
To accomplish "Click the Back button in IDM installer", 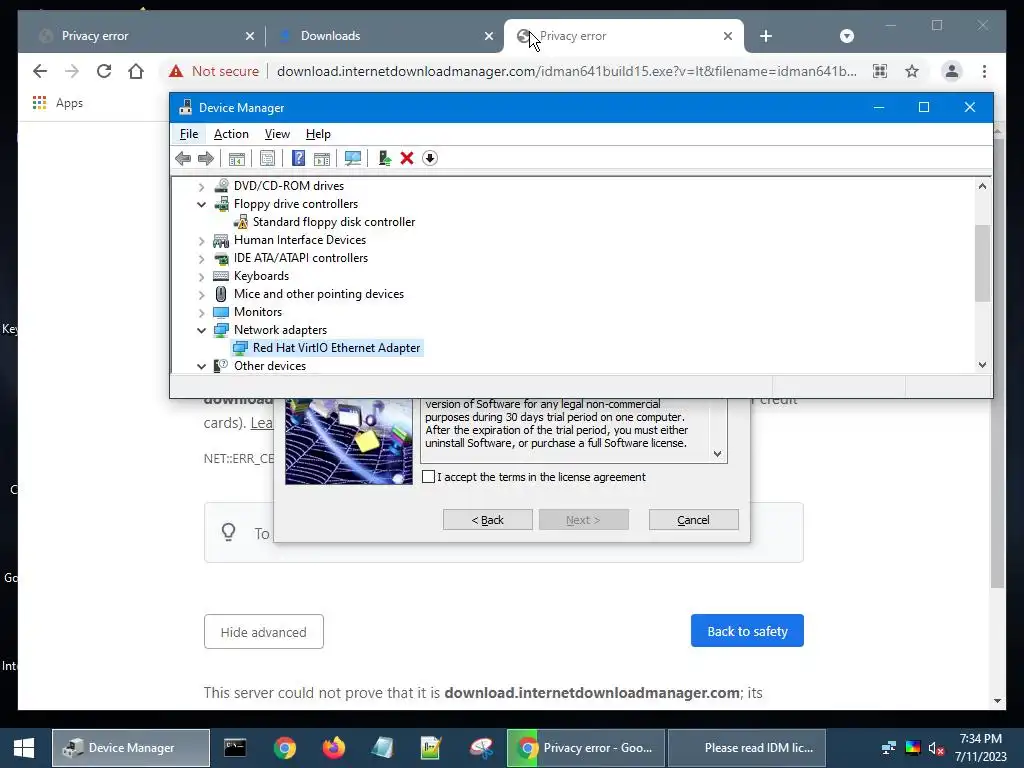I will [487, 520].
